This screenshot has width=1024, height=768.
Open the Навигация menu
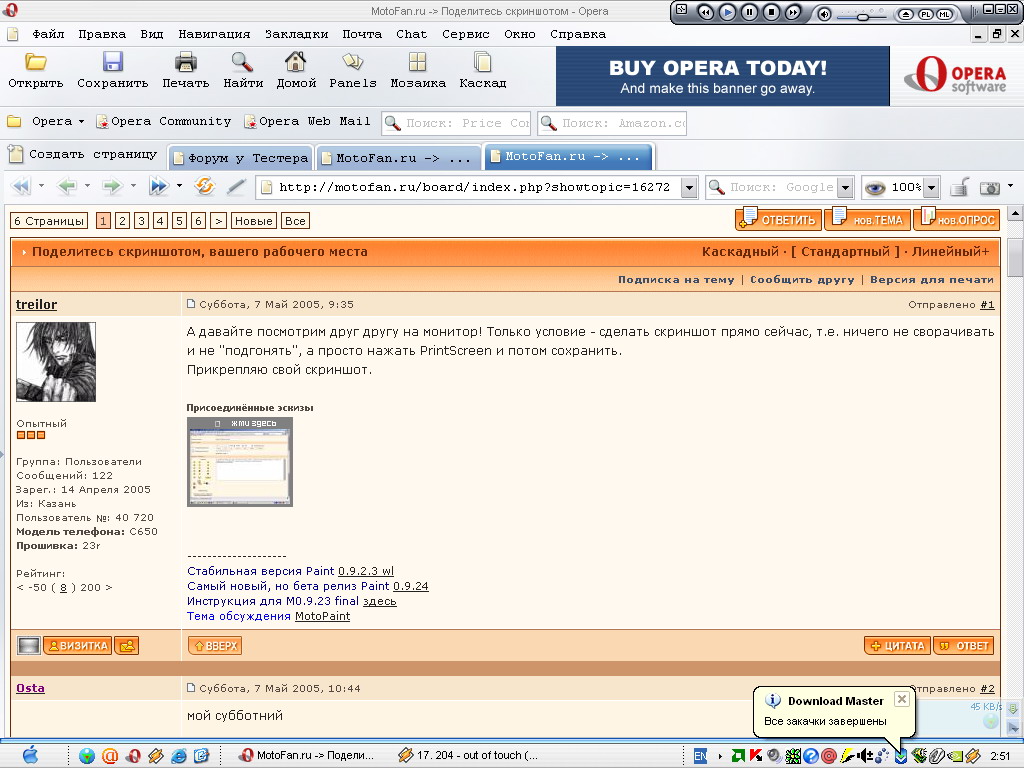click(214, 34)
